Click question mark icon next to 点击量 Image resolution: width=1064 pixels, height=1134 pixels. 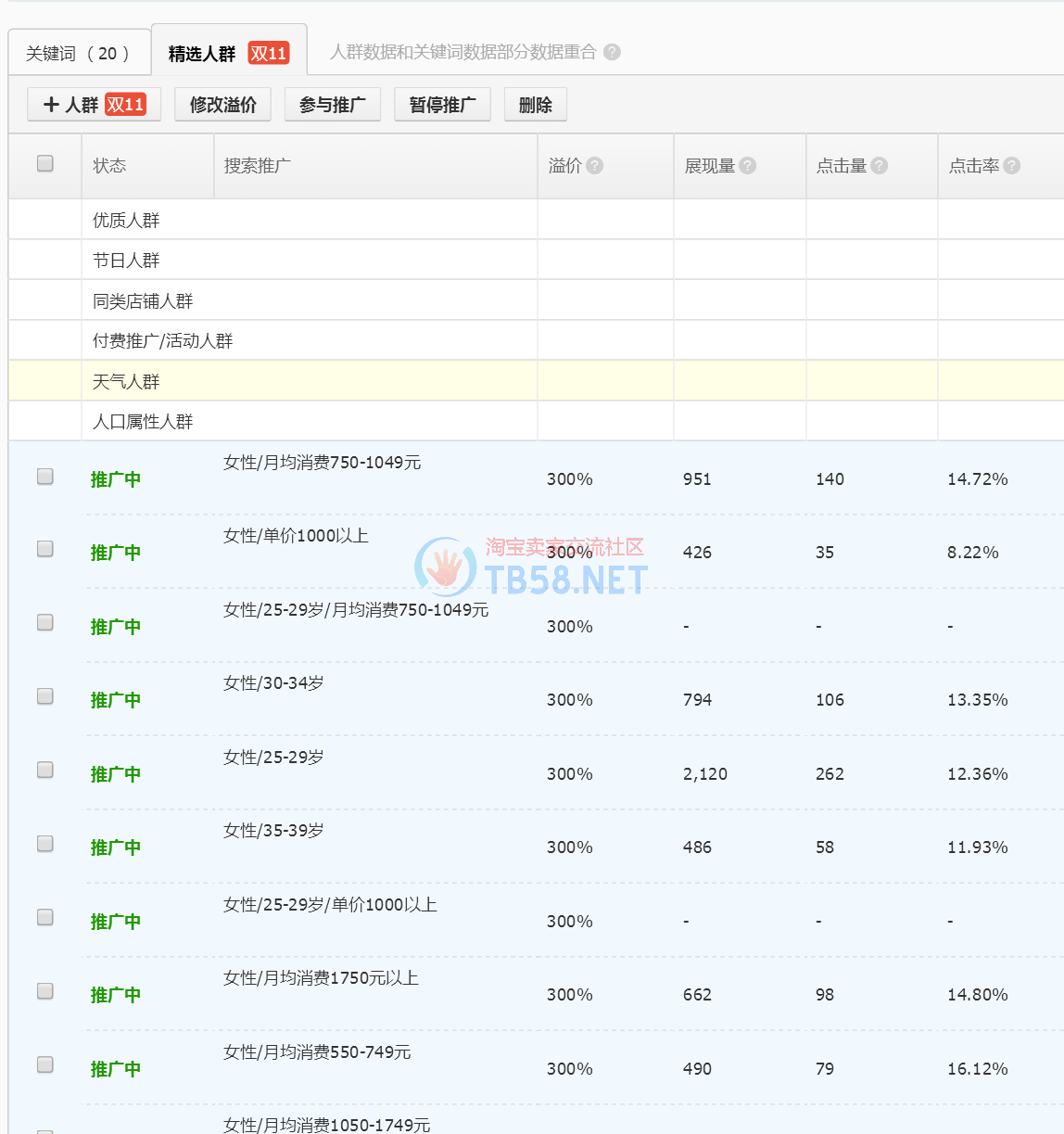880,165
